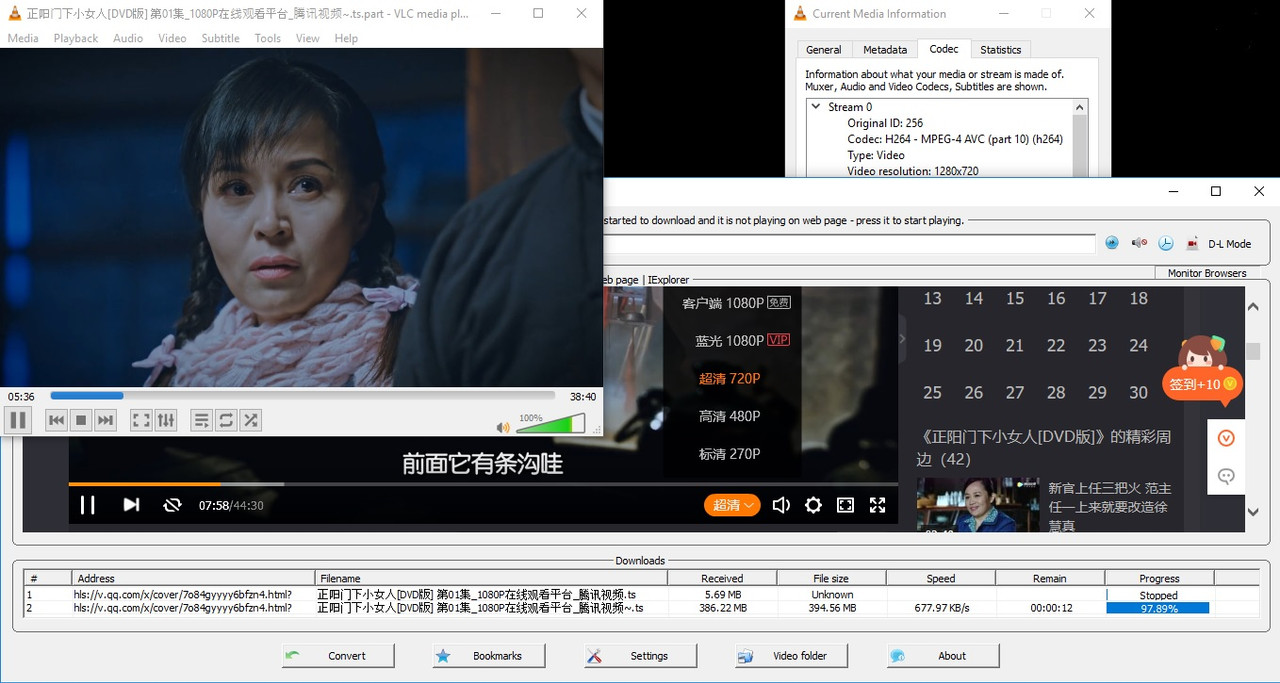Click Monitor Browsers button
1280x683 pixels.
point(1207,273)
